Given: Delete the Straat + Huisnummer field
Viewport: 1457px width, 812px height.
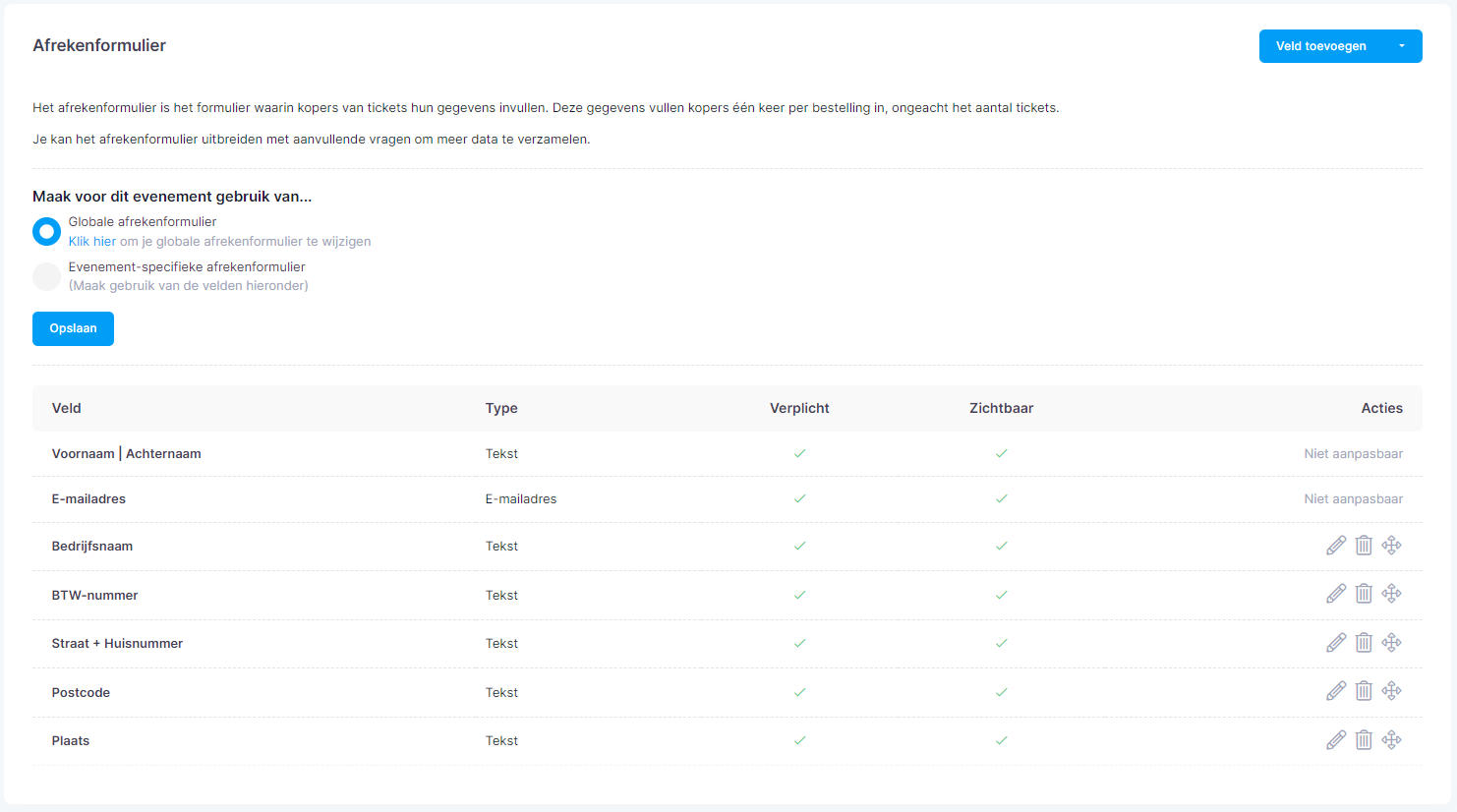Looking at the screenshot, I should coord(1364,643).
